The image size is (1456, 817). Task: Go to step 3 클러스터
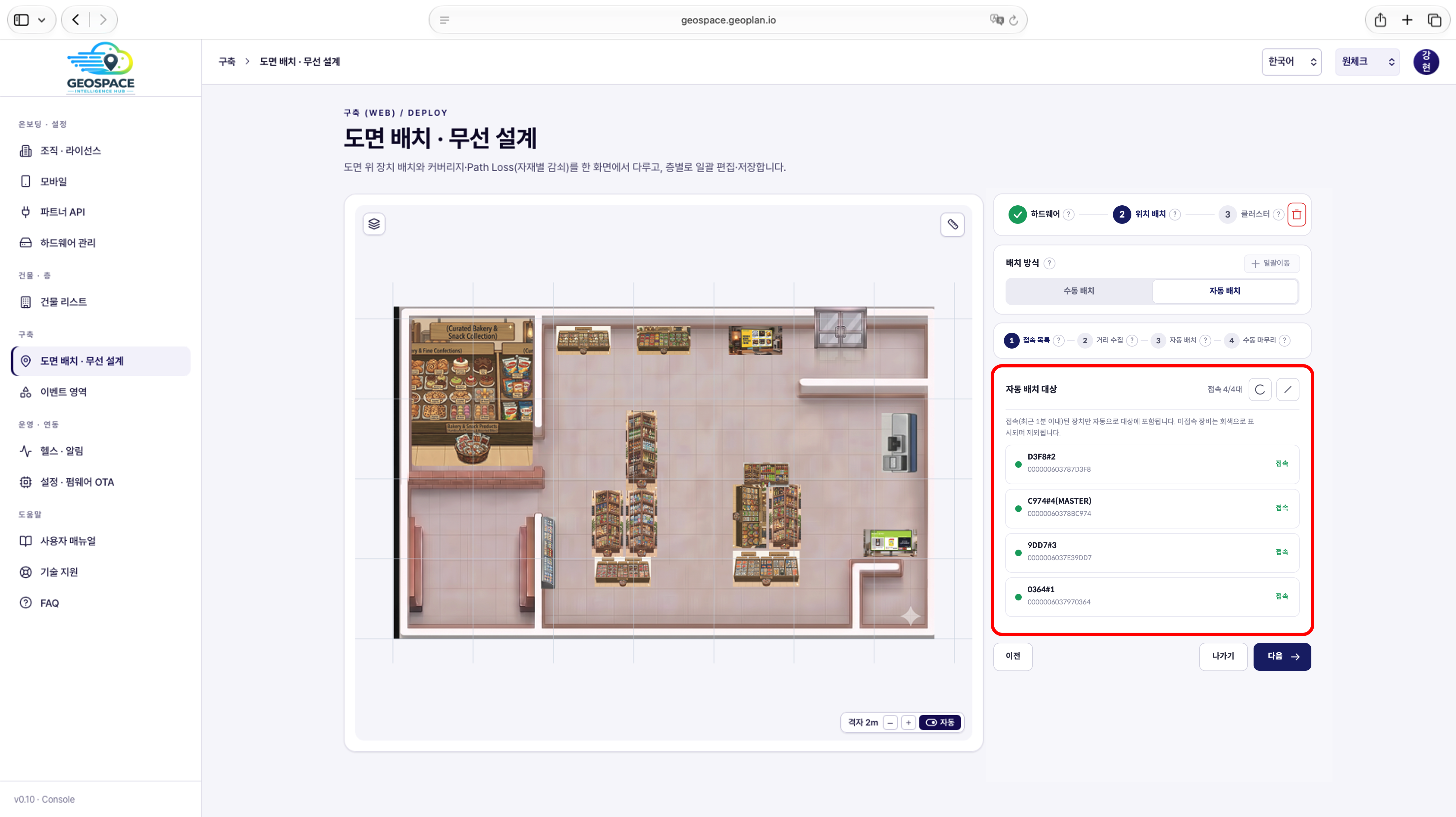1244,215
